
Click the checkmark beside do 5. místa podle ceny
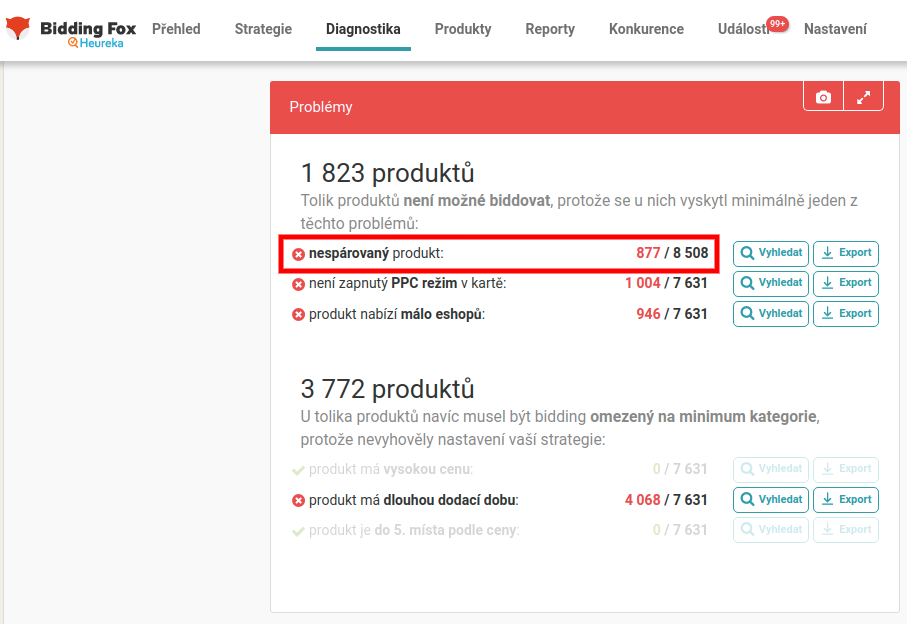[298, 531]
